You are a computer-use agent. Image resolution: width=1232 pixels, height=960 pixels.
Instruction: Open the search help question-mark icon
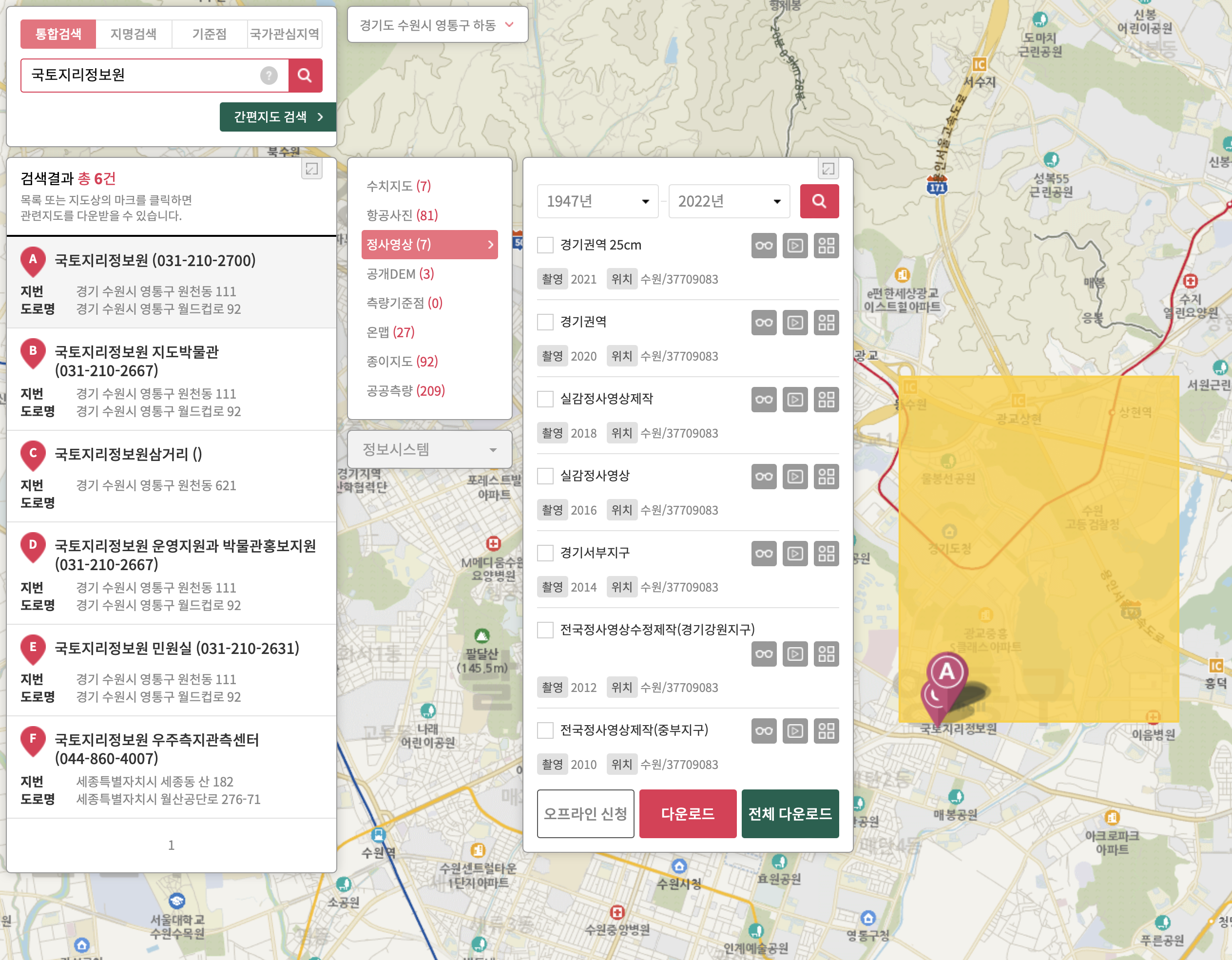[x=269, y=75]
